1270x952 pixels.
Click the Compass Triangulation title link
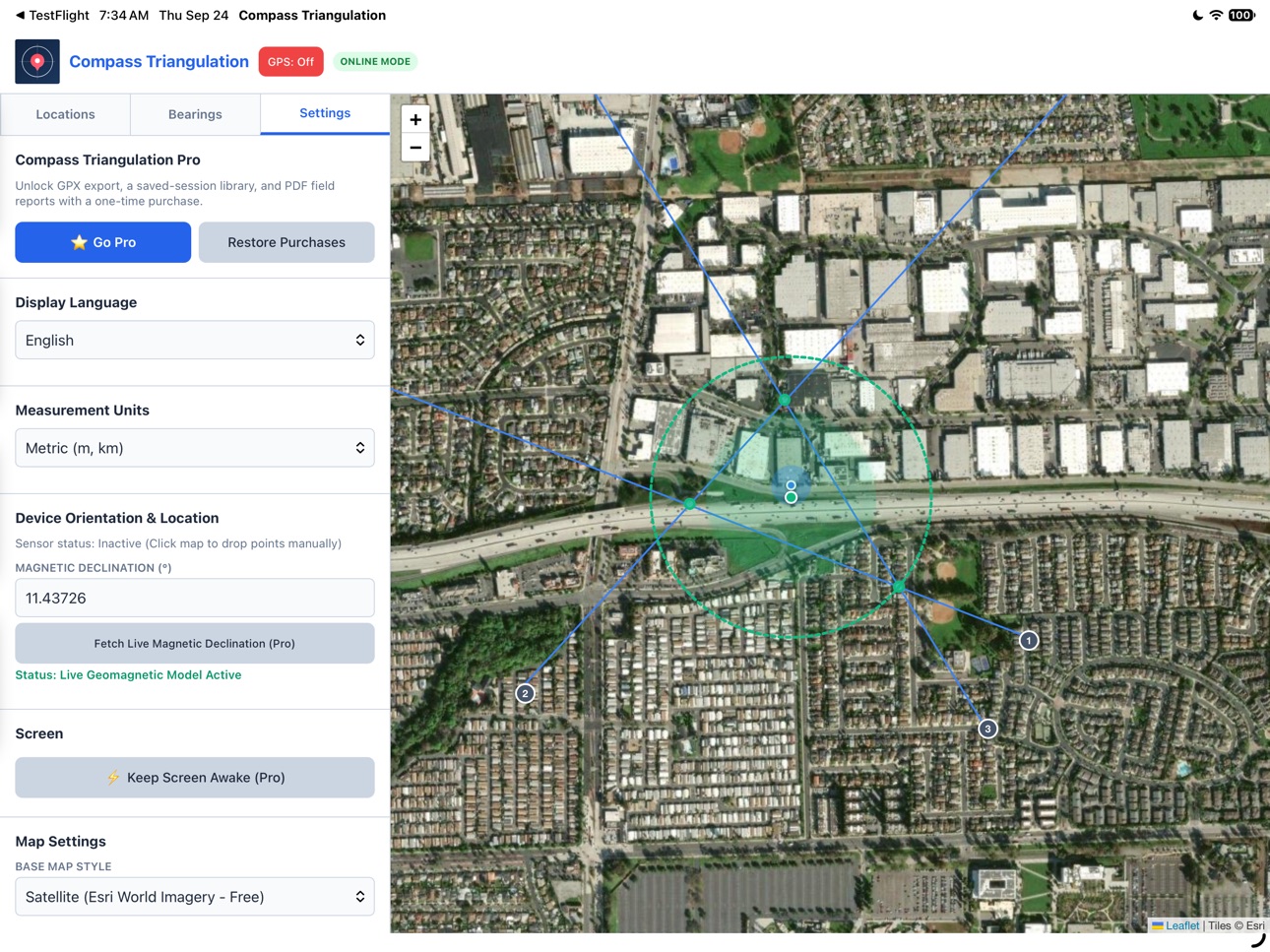point(159,61)
